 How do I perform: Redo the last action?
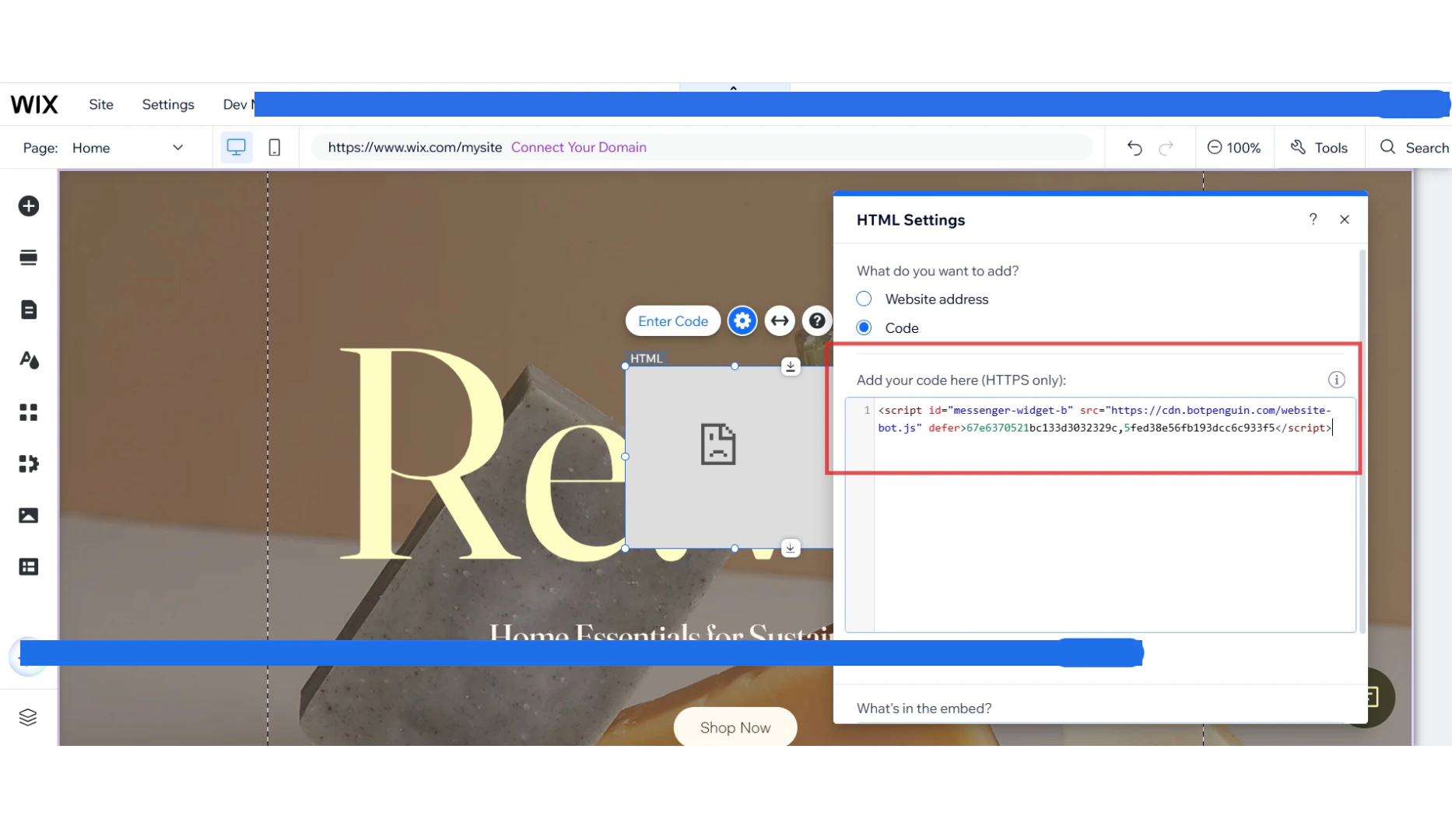click(1166, 148)
